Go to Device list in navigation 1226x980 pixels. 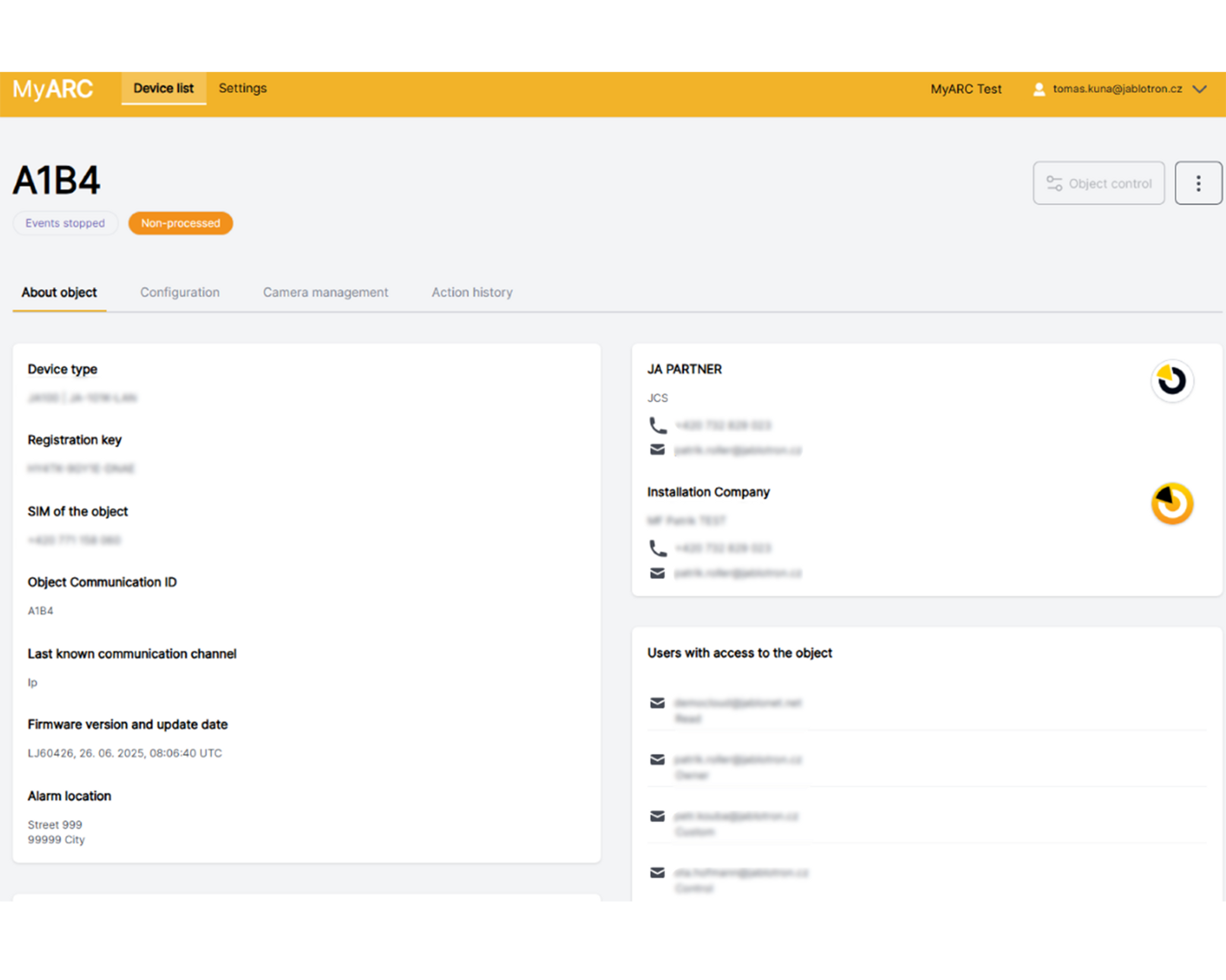163,88
